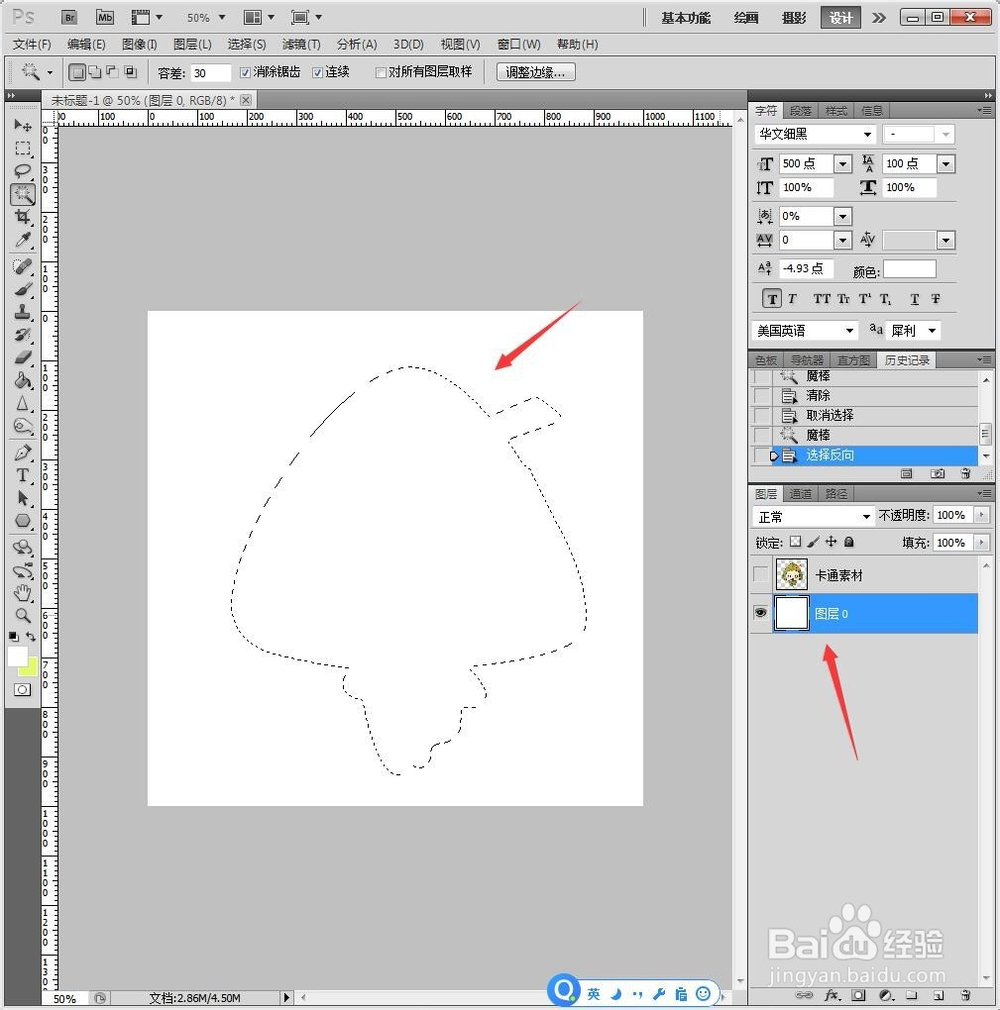Screen dimensions: 1000x1010
Task: Toggle Quick Mask mode
Action: (22, 690)
